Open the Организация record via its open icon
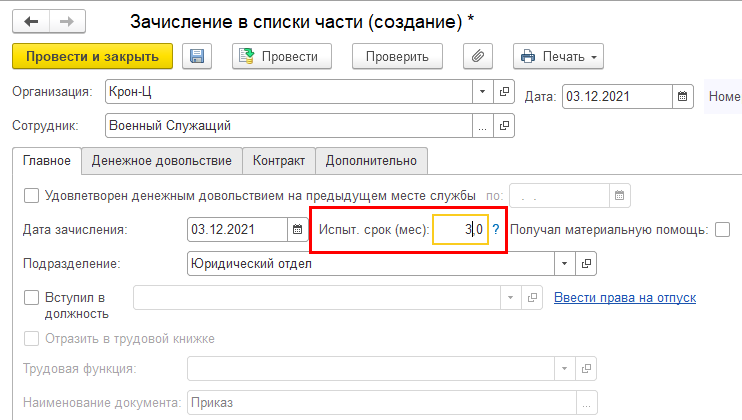This screenshot has width=742, height=420. click(x=504, y=92)
